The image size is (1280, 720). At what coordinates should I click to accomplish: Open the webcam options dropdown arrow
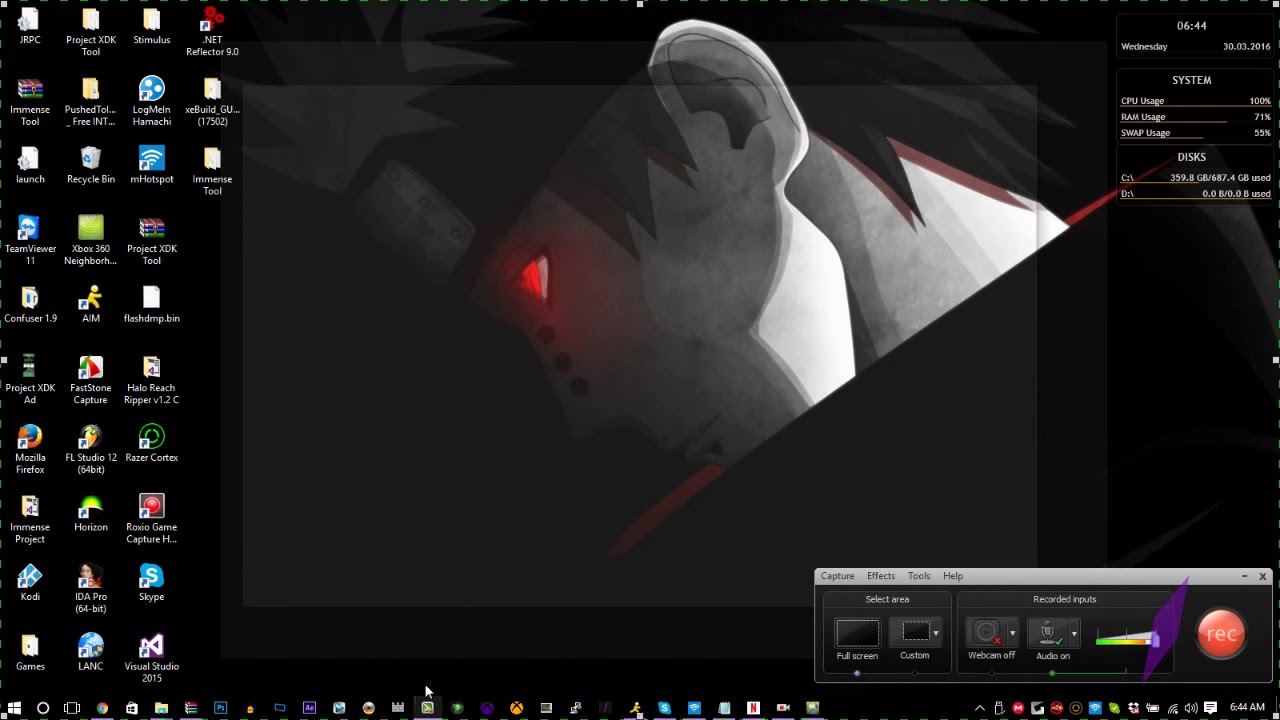coord(1012,633)
